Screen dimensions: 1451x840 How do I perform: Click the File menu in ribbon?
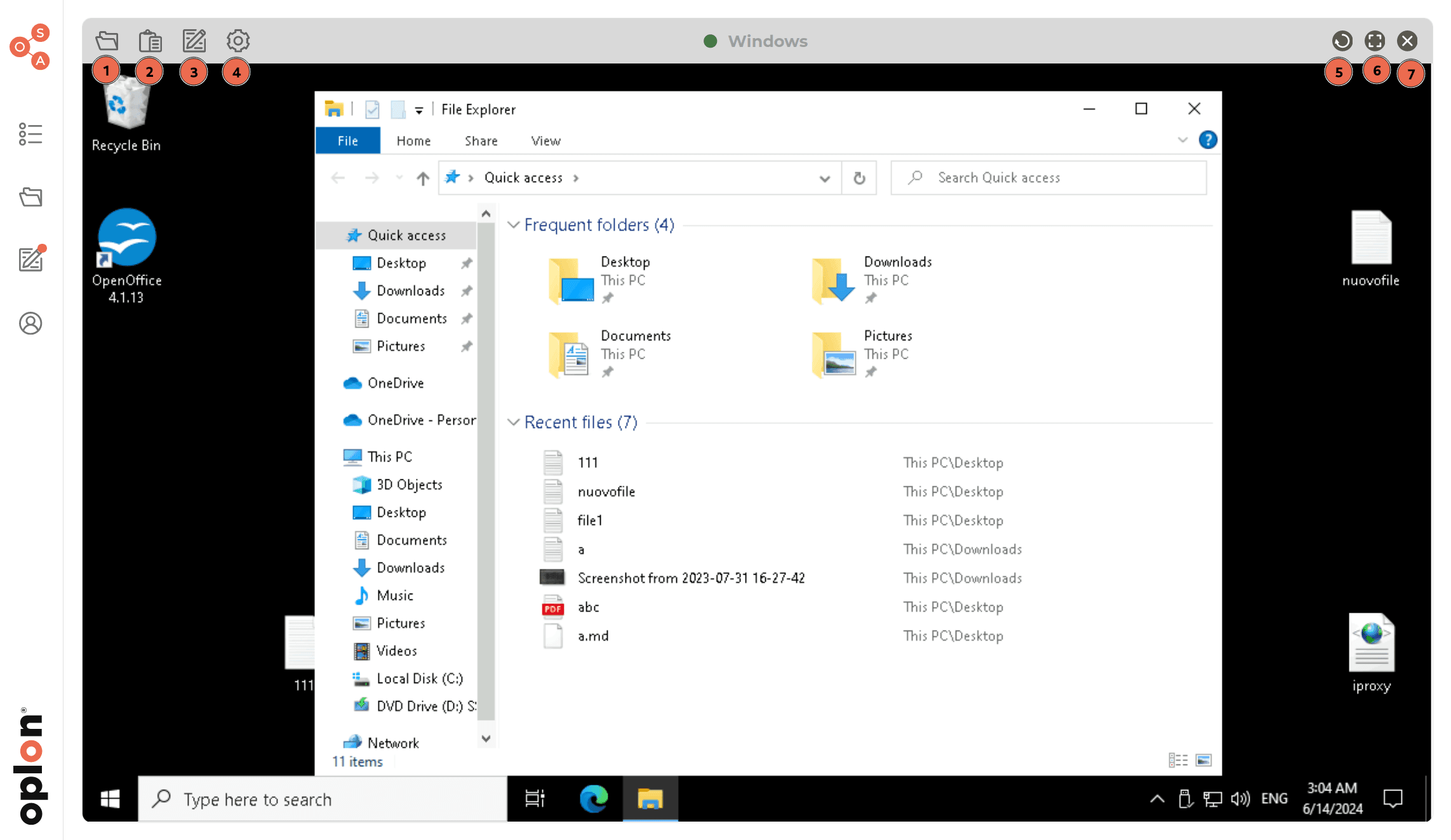(349, 140)
